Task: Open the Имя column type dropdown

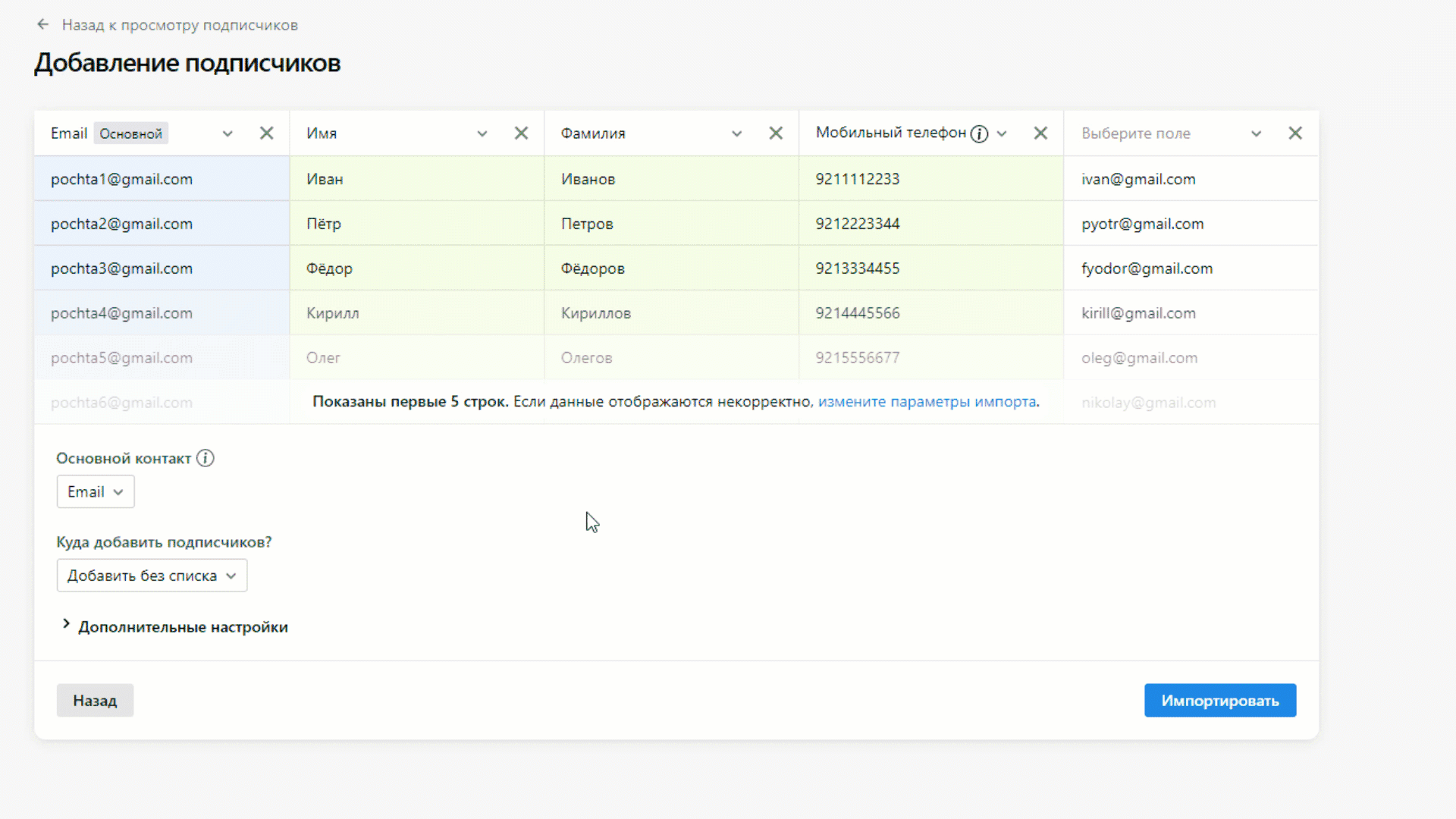Action: tap(482, 133)
